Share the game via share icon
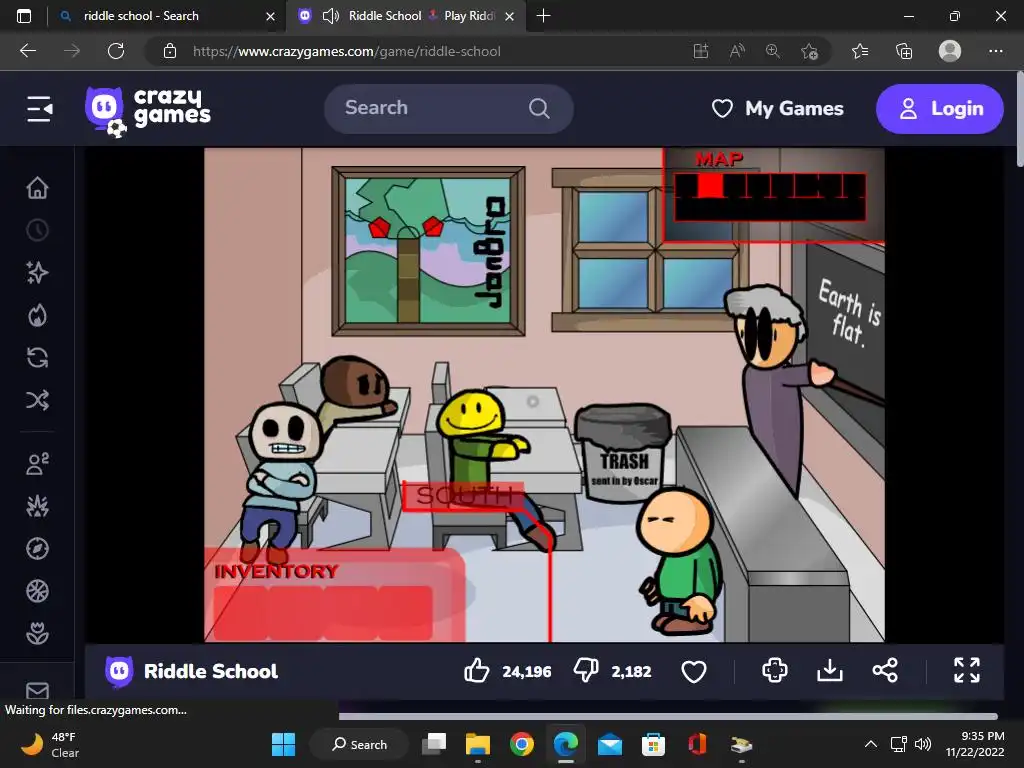This screenshot has height=768, width=1024. coord(885,671)
